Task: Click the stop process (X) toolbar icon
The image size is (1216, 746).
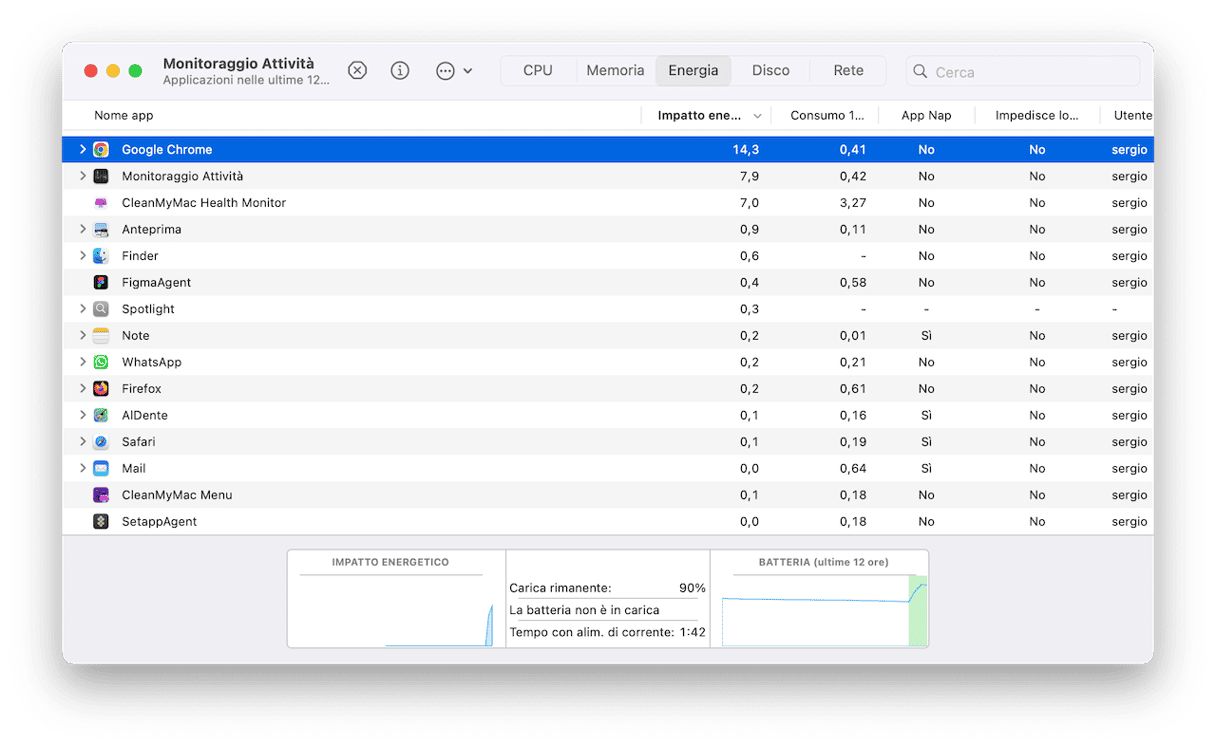Action: pyautogui.click(x=357, y=71)
